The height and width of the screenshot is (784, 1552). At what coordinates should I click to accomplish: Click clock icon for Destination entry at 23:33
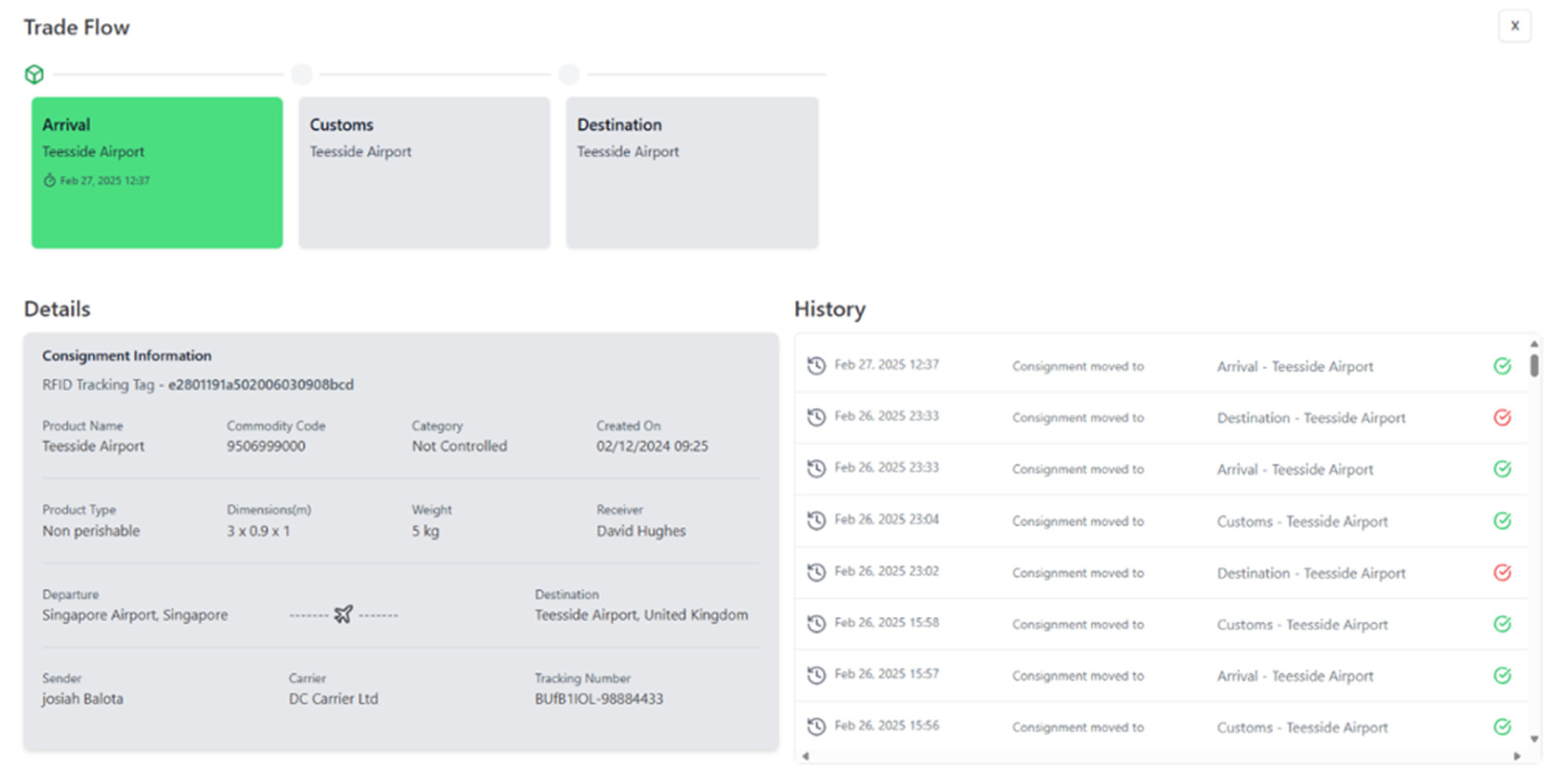816,417
